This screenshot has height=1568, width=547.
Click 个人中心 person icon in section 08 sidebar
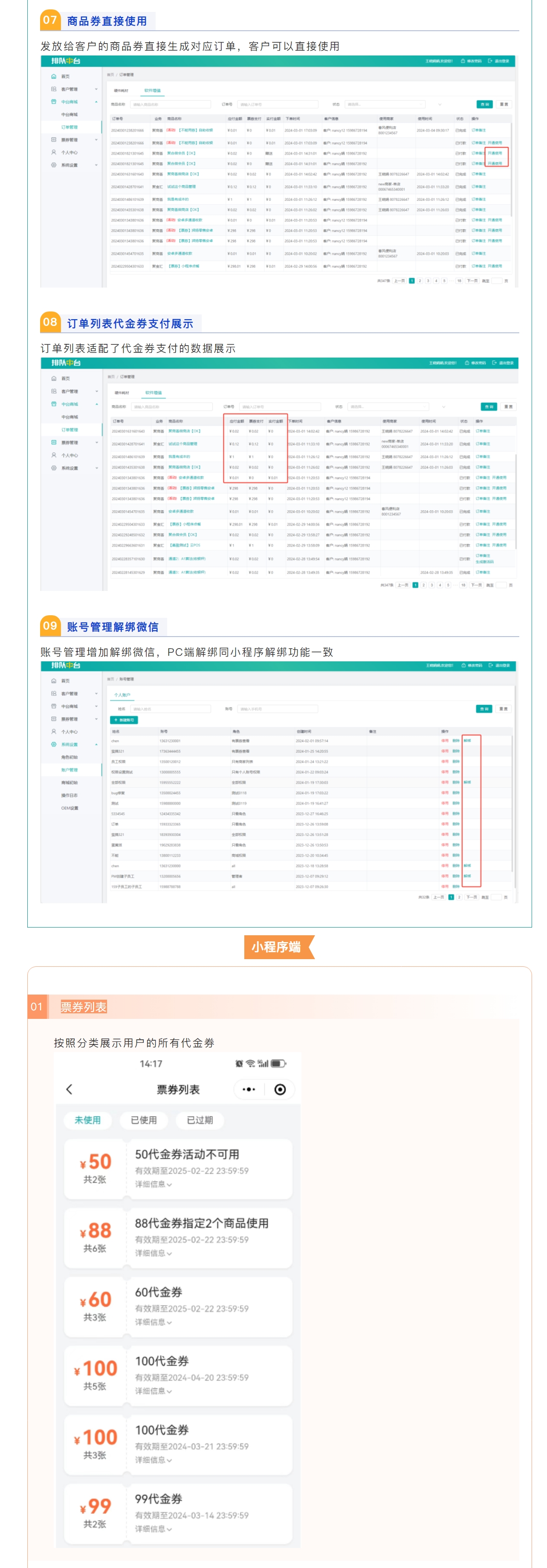click(54, 455)
